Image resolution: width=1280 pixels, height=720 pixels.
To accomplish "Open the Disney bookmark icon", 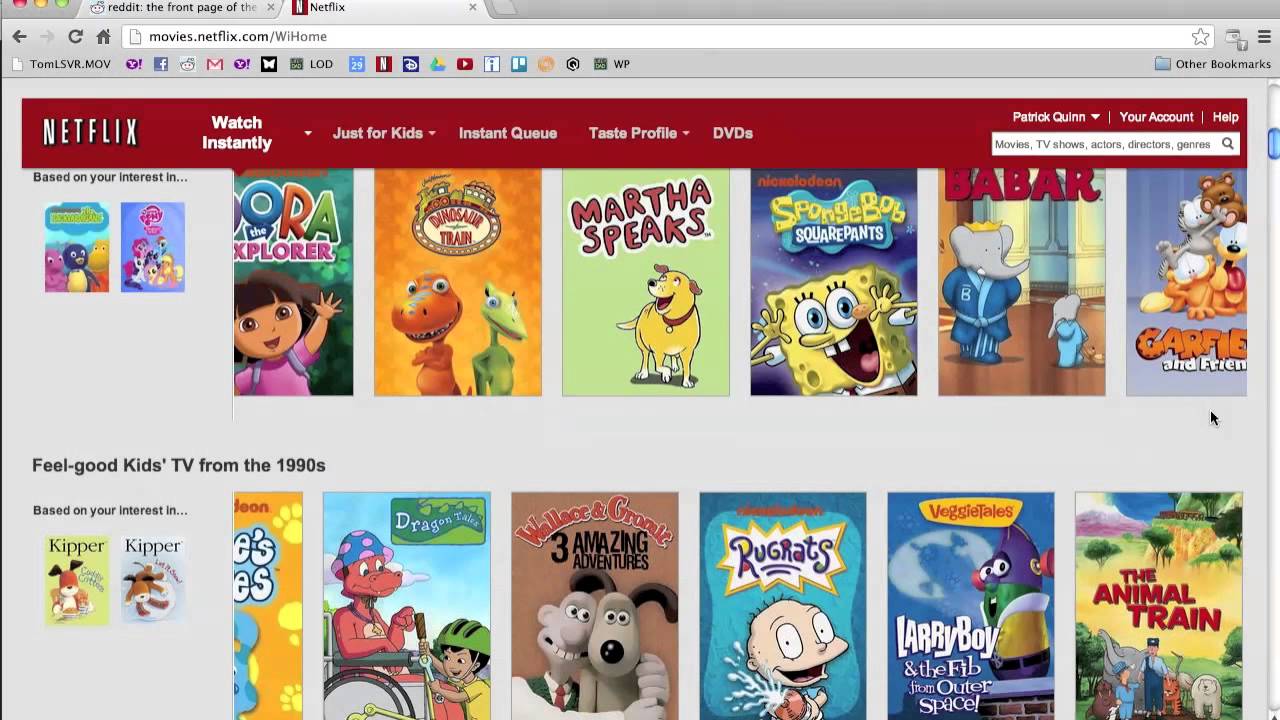I will 410,64.
